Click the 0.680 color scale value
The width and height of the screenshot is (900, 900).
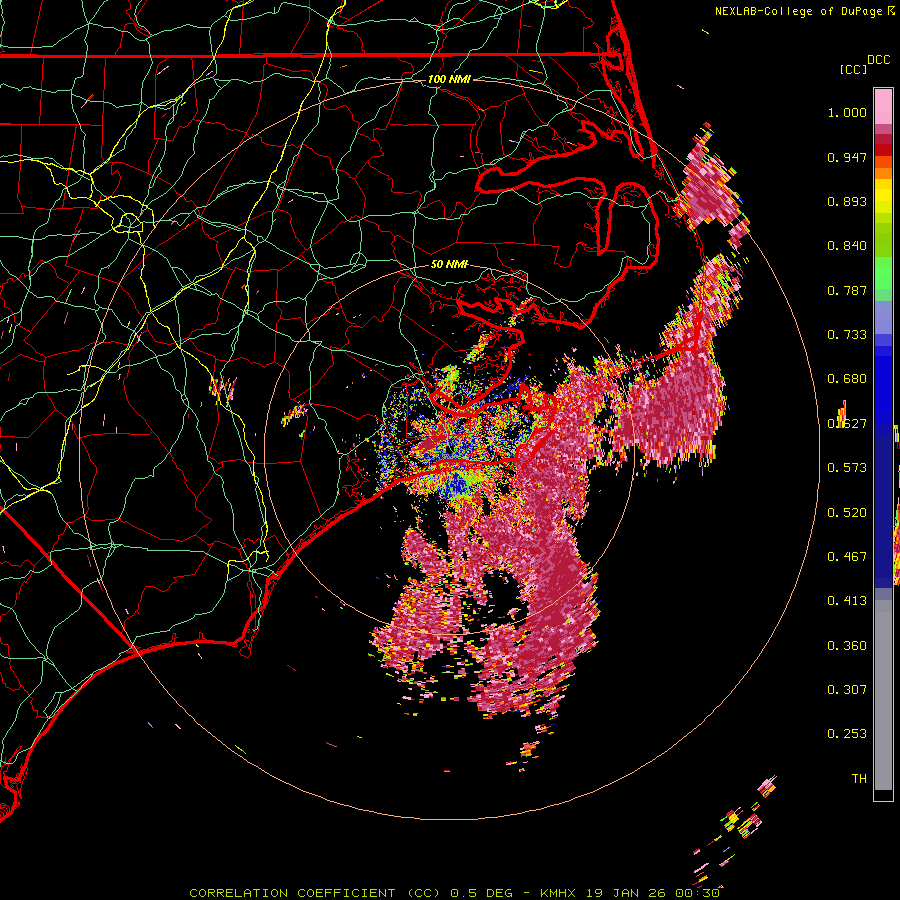pos(847,379)
